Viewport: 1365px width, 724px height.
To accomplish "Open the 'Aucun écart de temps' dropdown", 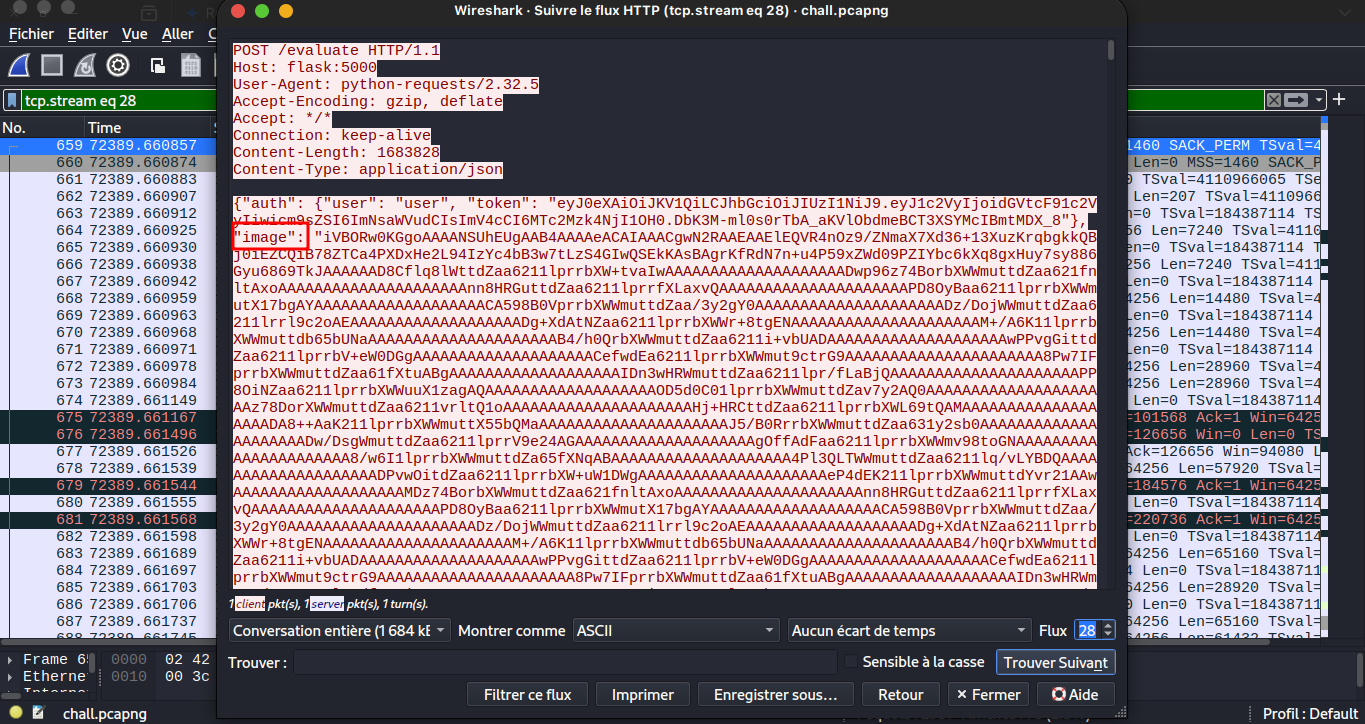I will click(908, 631).
